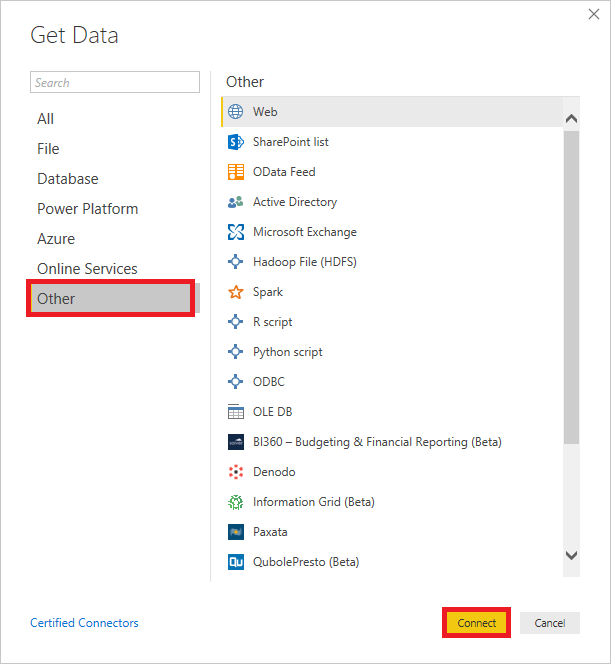Click the Active Directory people icon
The height and width of the screenshot is (664, 611).
point(235,202)
